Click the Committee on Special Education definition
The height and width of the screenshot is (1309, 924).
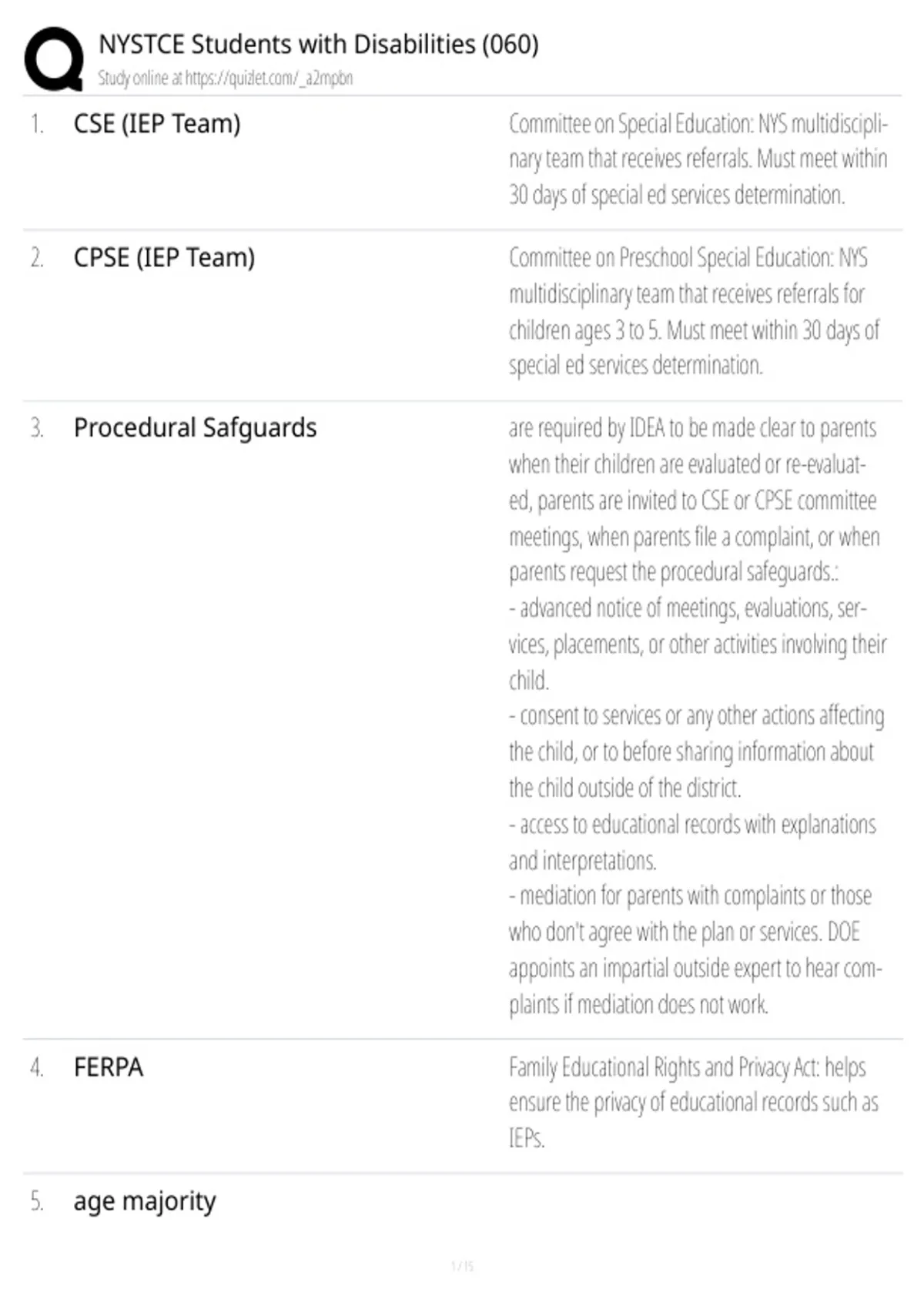tap(698, 159)
